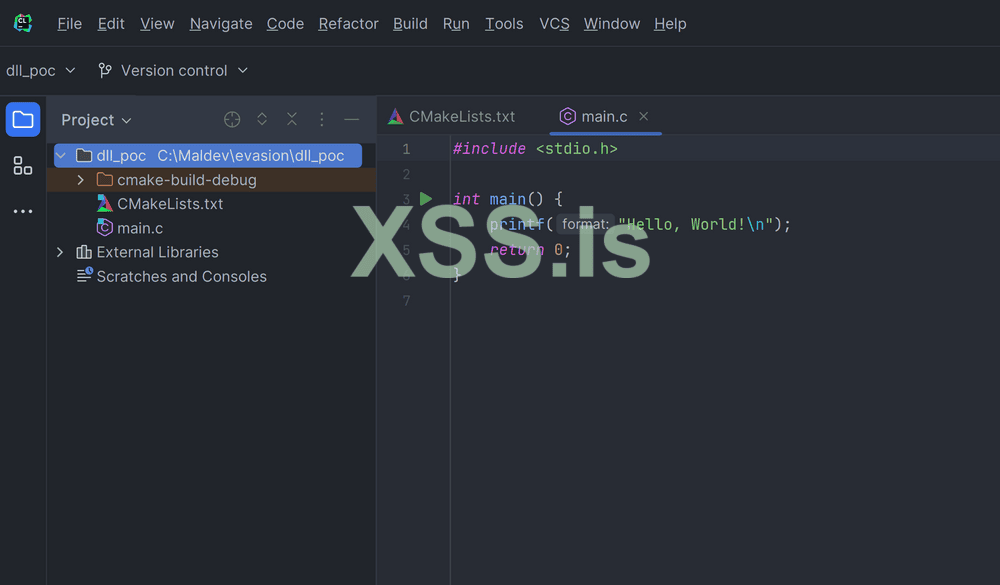This screenshot has height=585, width=1000.
Task: Select the main.c editor tab
Action: (x=605, y=116)
